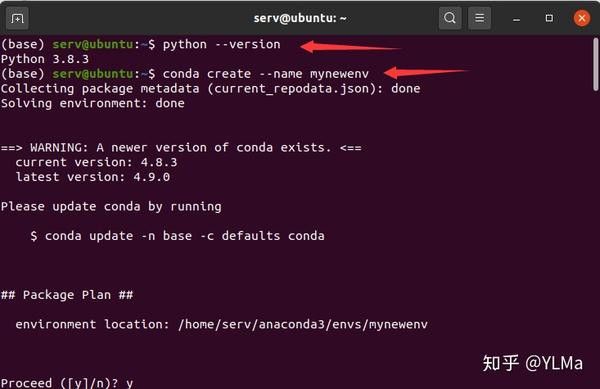Image resolution: width=600 pixels, height=389 pixels.
Task: Click 'Collecting package metadata' line
Action: point(210,89)
